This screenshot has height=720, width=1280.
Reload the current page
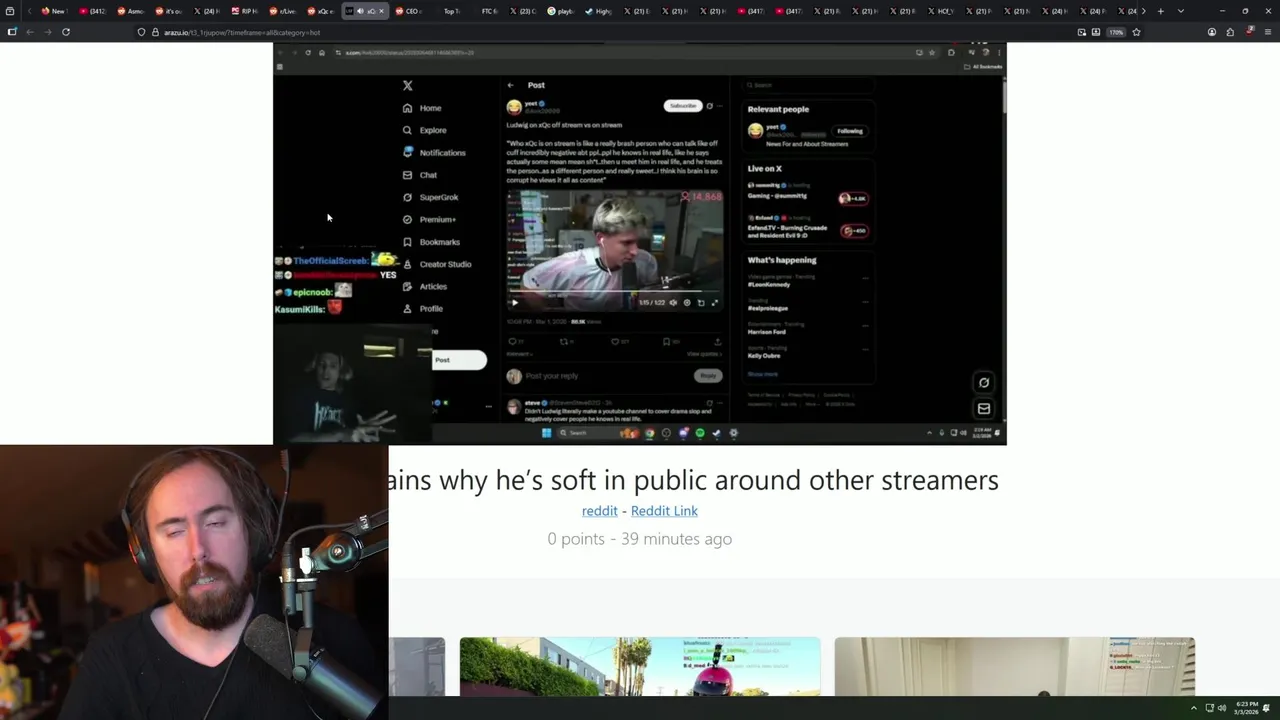coord(66,32)
